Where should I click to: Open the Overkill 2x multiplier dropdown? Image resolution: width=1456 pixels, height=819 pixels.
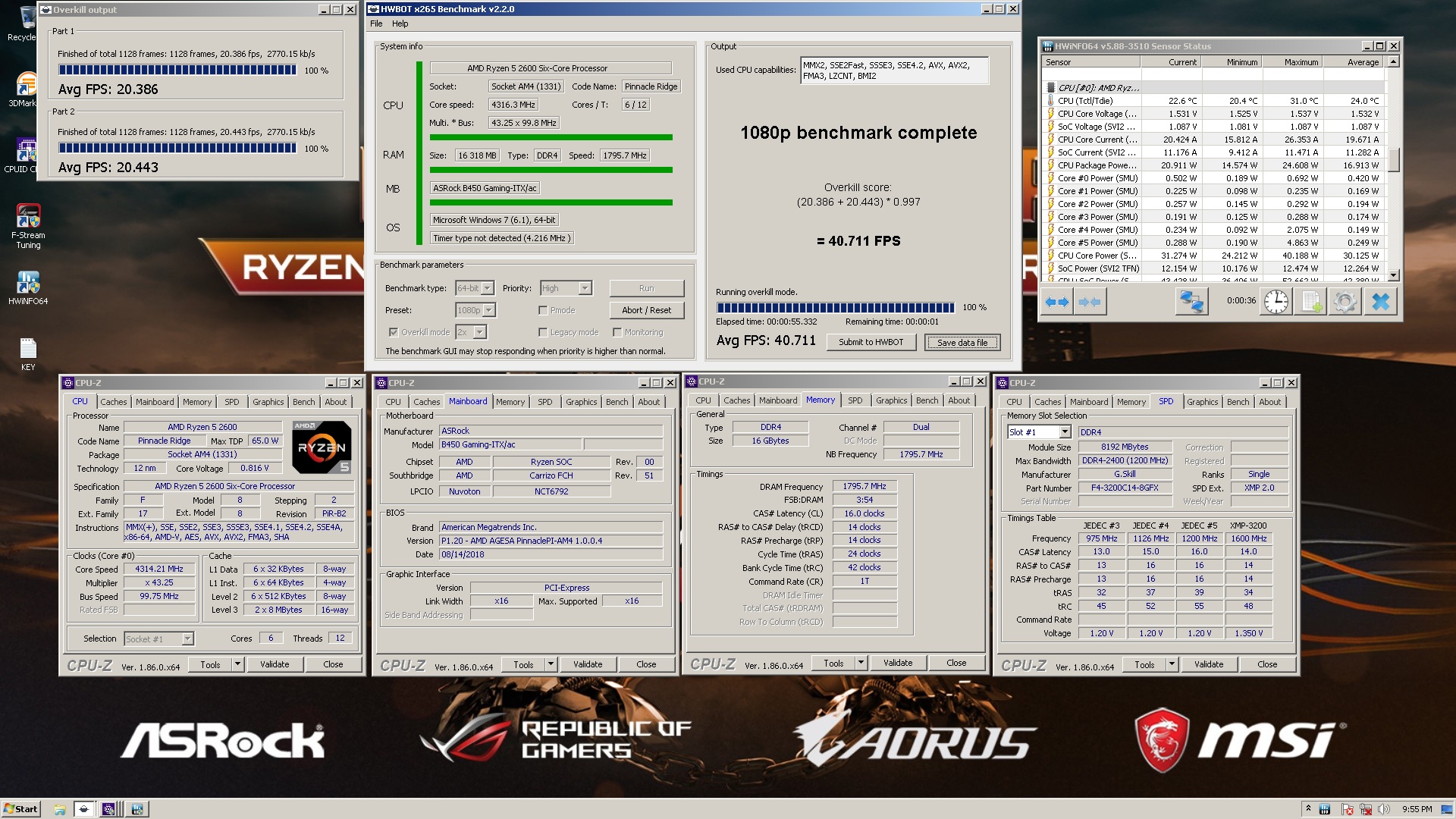pyautogui.click(x=471, y=332)
